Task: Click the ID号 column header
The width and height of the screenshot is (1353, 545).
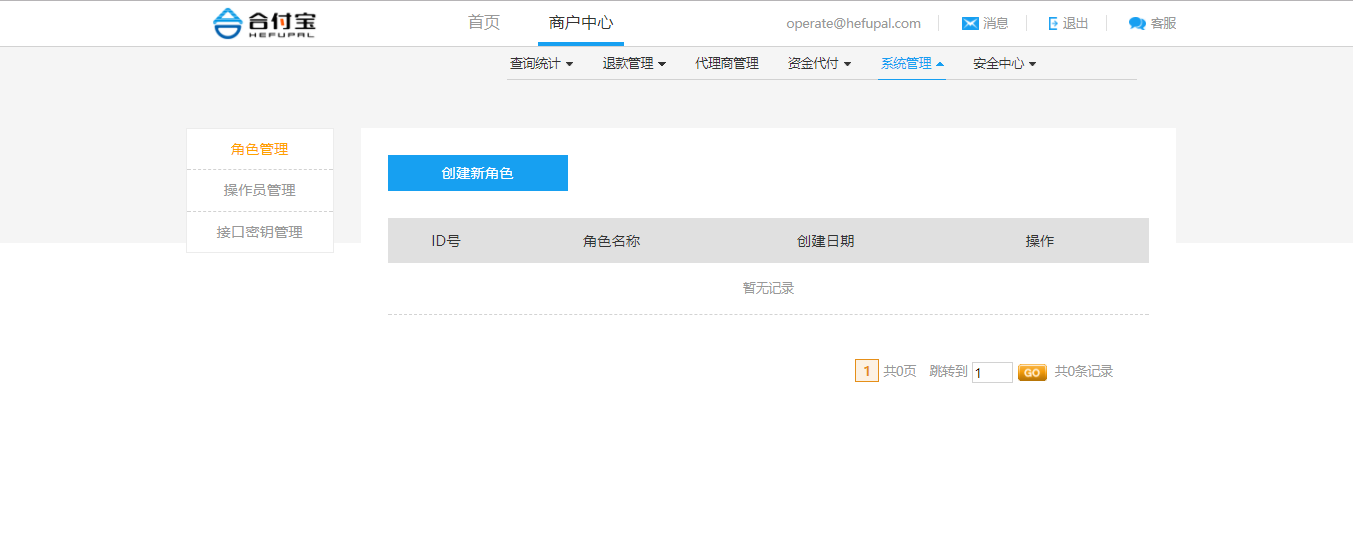Action: (x=446, y=241)
